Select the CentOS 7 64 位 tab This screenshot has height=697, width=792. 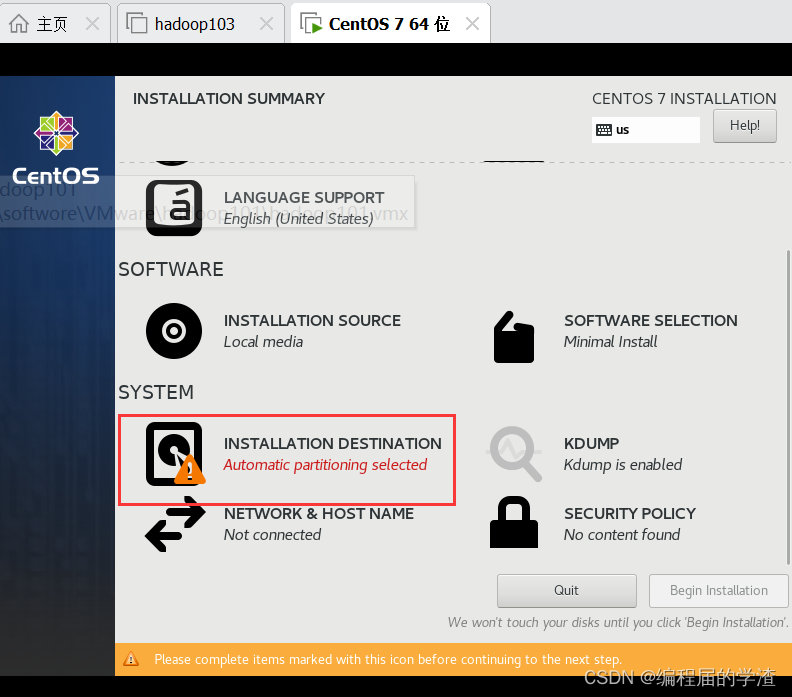(x=389, y=24)
